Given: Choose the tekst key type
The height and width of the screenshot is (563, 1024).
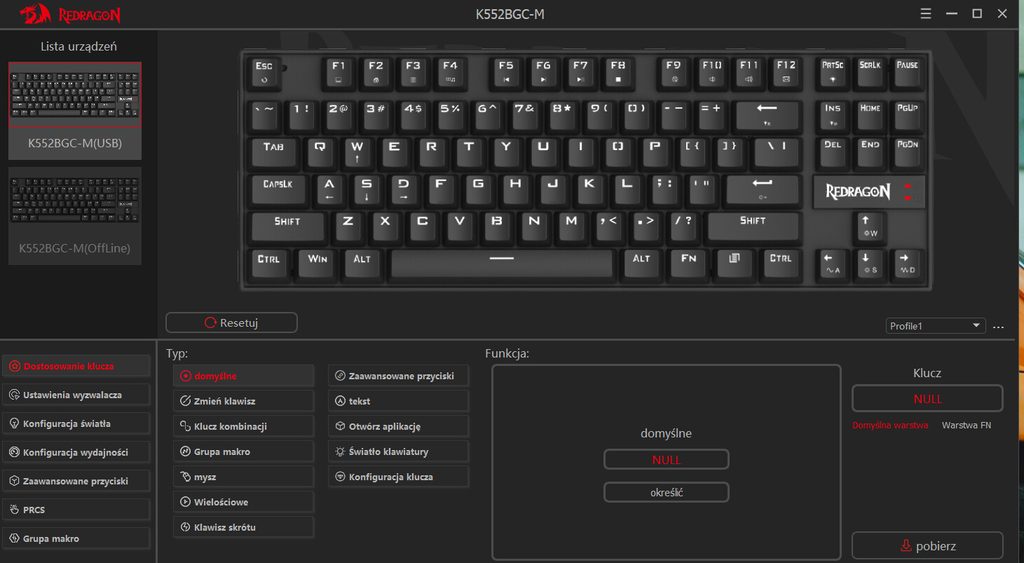Looking at the screenshot, I should (x=398, y=401).
